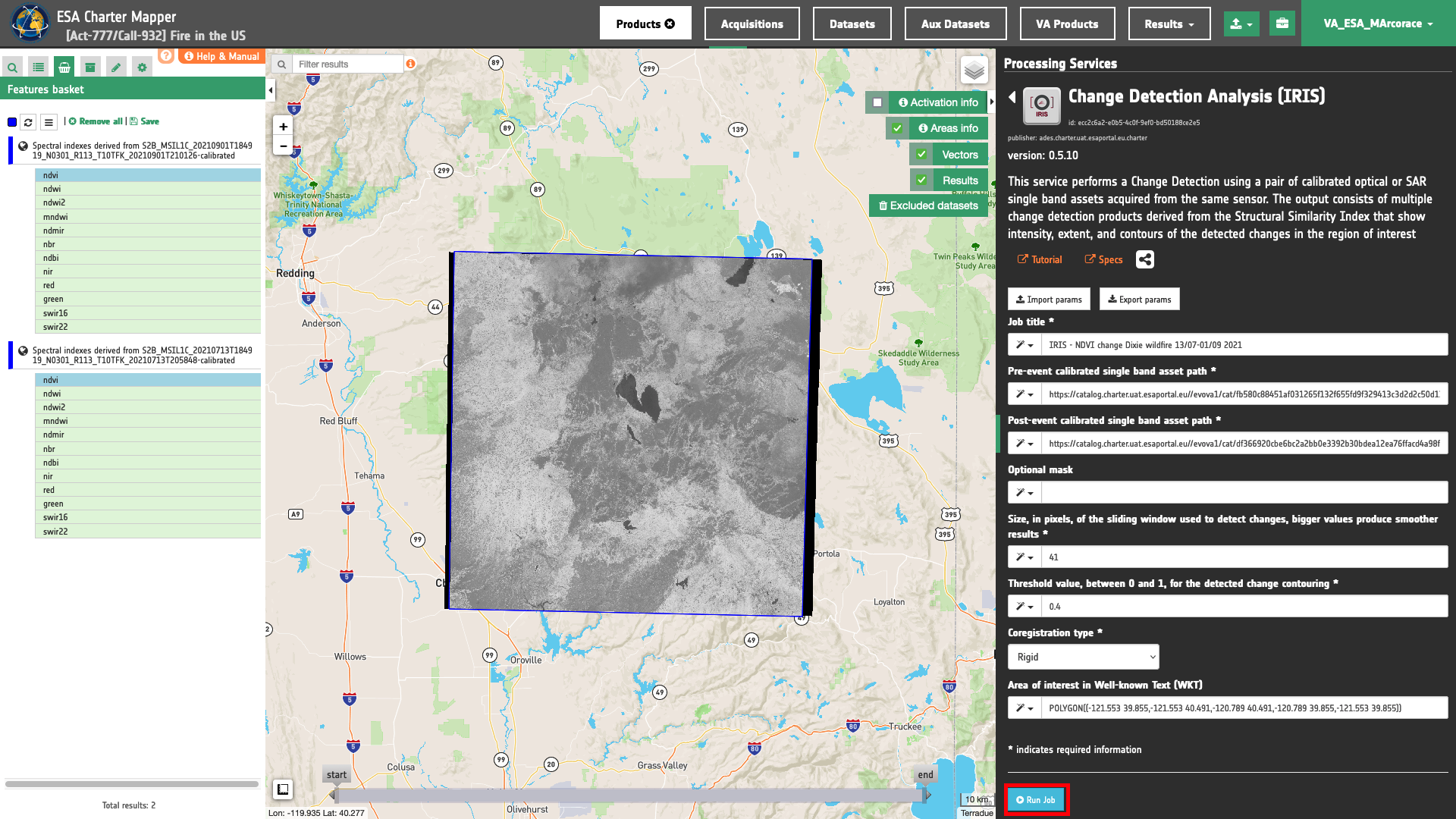Open the Pre-event asset path wand dropdown
The width and height of the screenshot is (1456, 819).
pos(1025,394)
